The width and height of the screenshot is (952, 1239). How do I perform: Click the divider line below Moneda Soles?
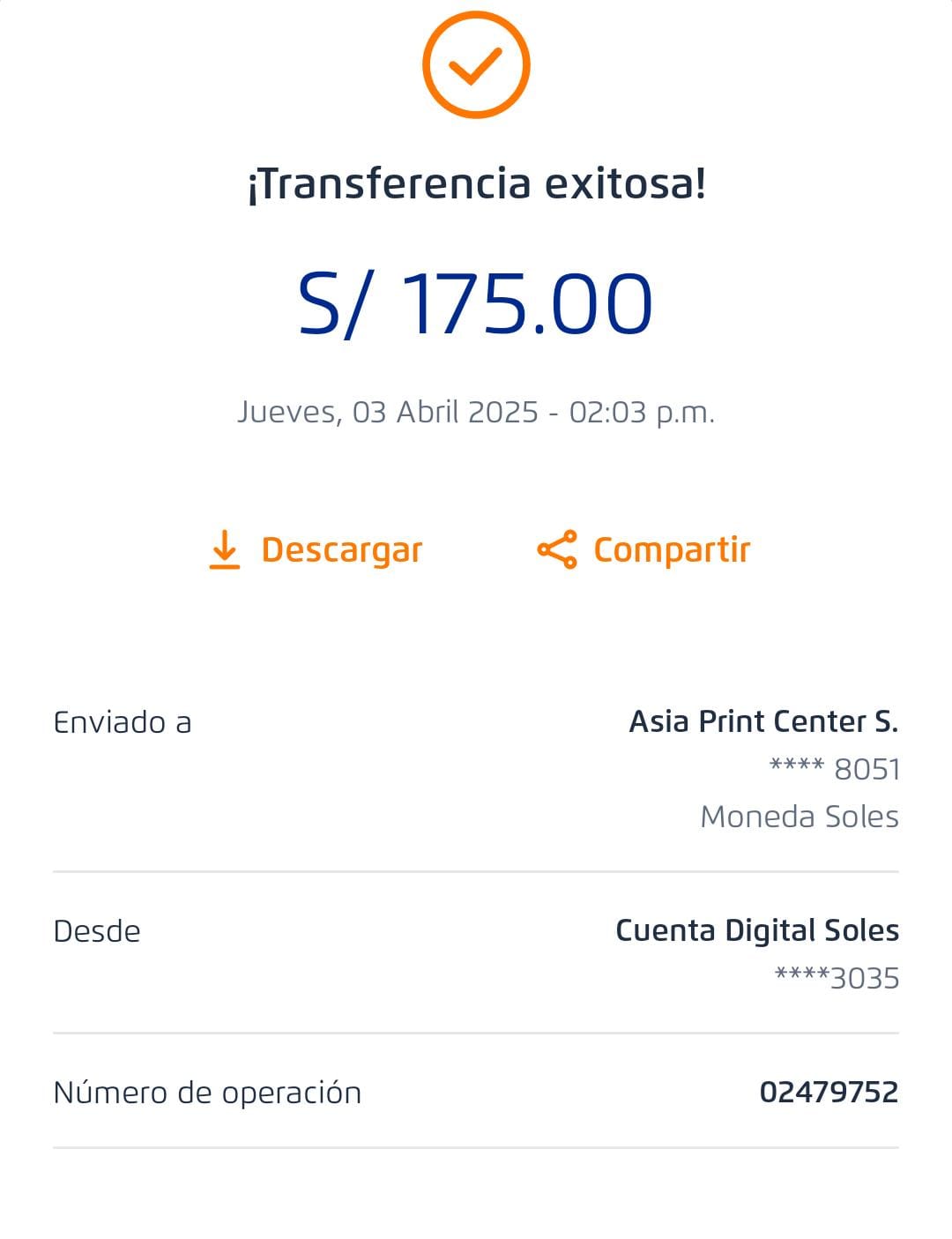[x=476, y=871]
